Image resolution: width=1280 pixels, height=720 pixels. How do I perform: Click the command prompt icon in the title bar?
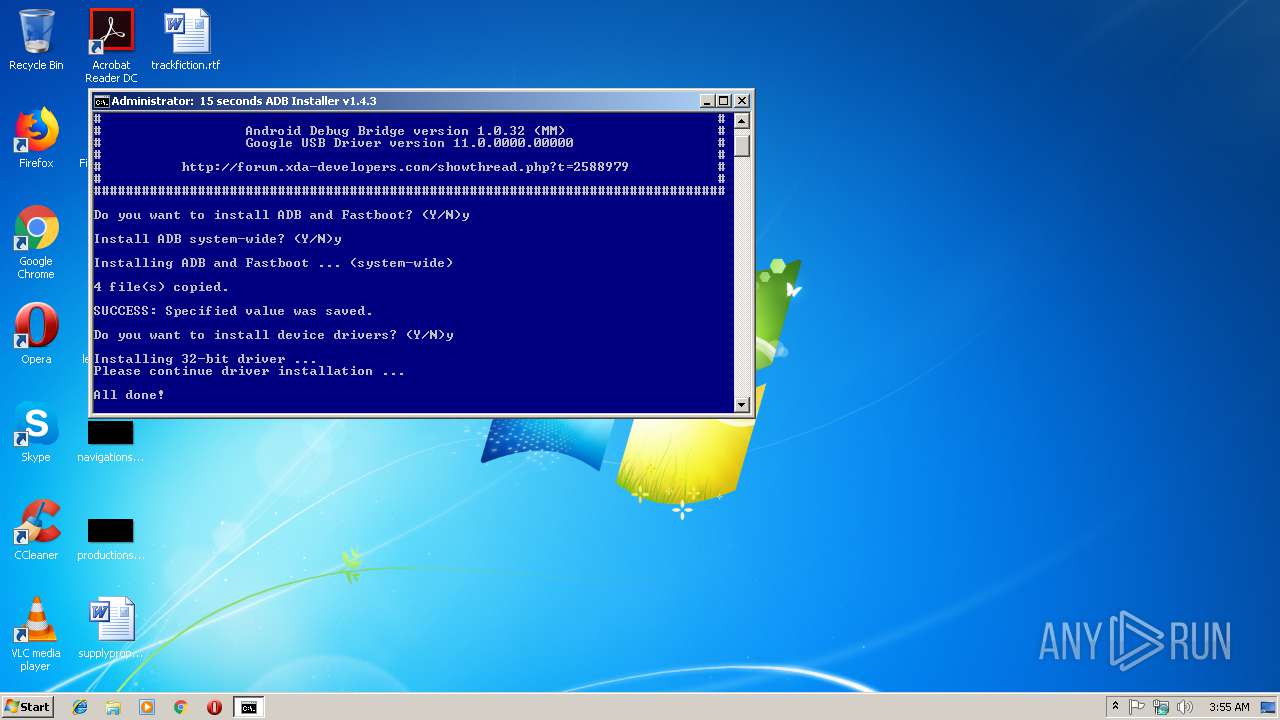(101, 101)
